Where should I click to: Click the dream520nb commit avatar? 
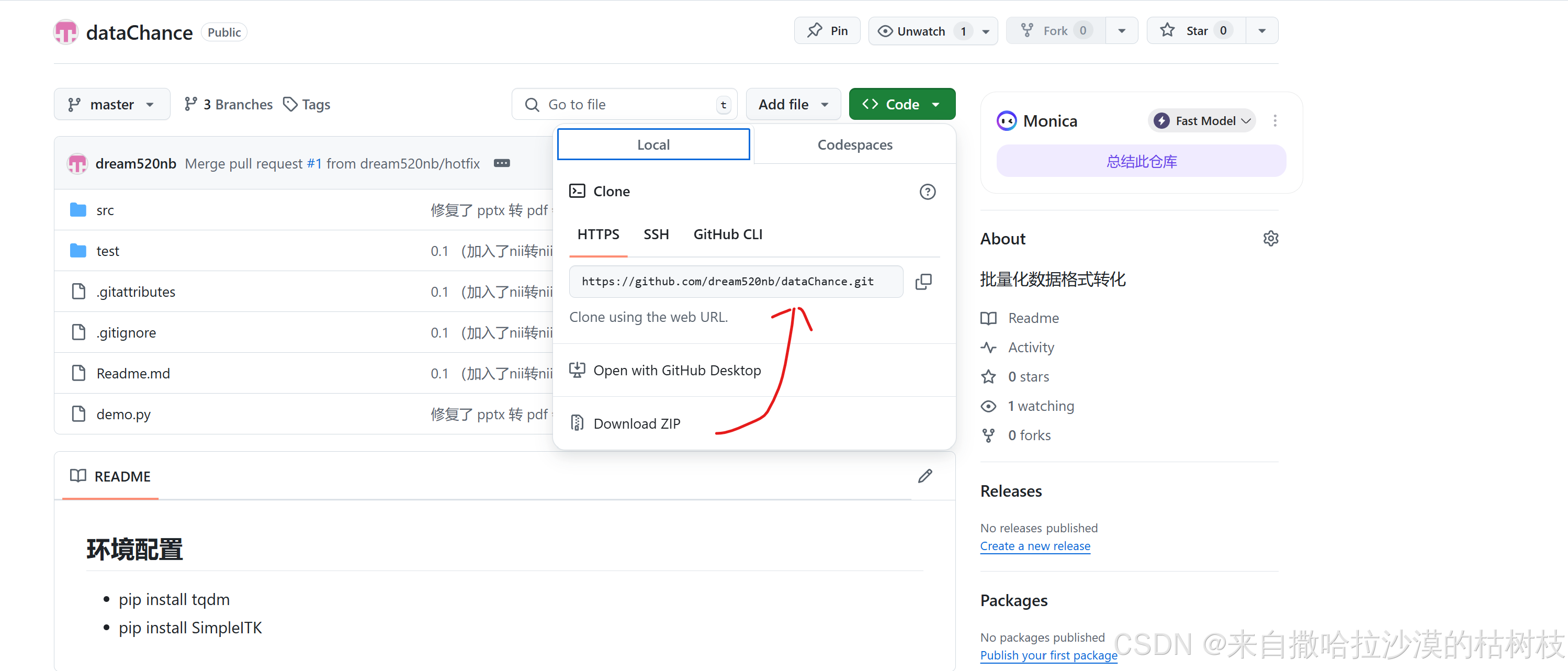pos(77,164)
